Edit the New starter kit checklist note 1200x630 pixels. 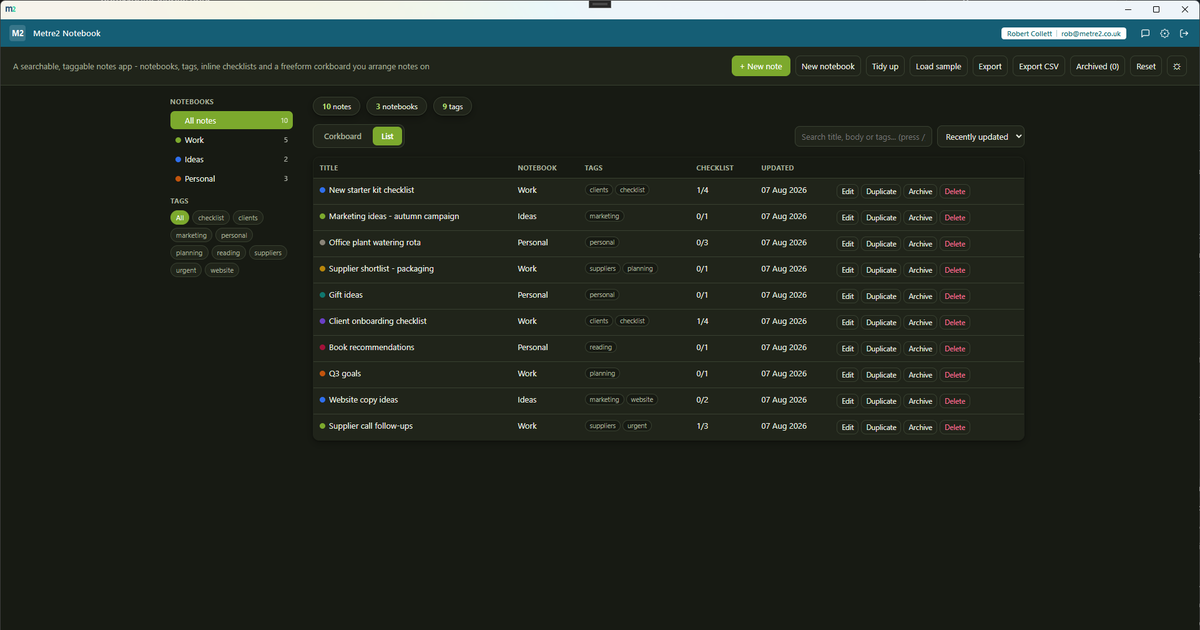point(848,191)
